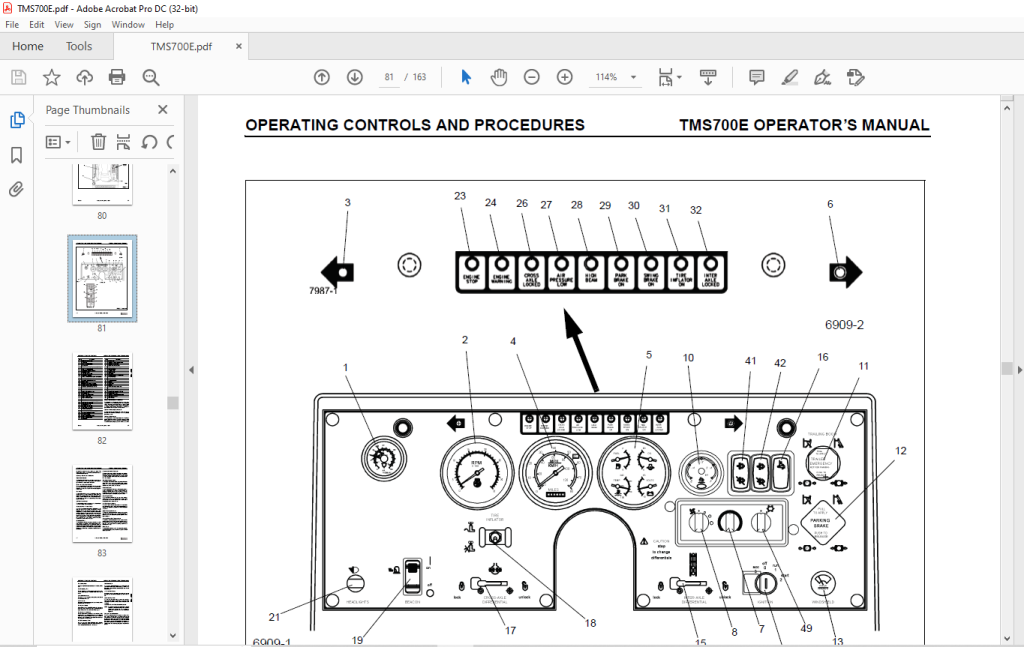Select the Highlight text pen tool
The image size is (1024, 647).
point(790,78)
